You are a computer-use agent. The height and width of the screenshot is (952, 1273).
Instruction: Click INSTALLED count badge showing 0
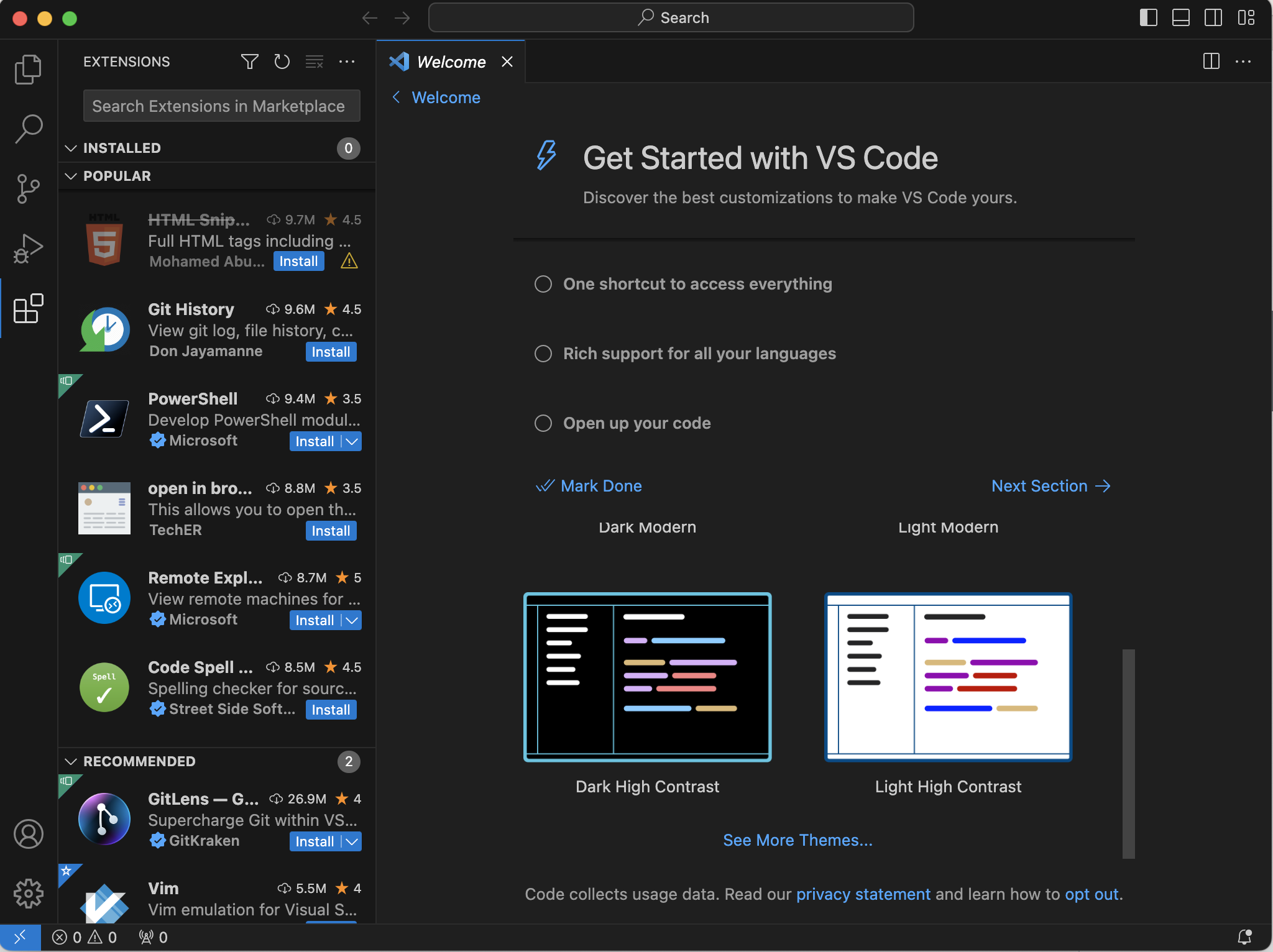[348, 148]
